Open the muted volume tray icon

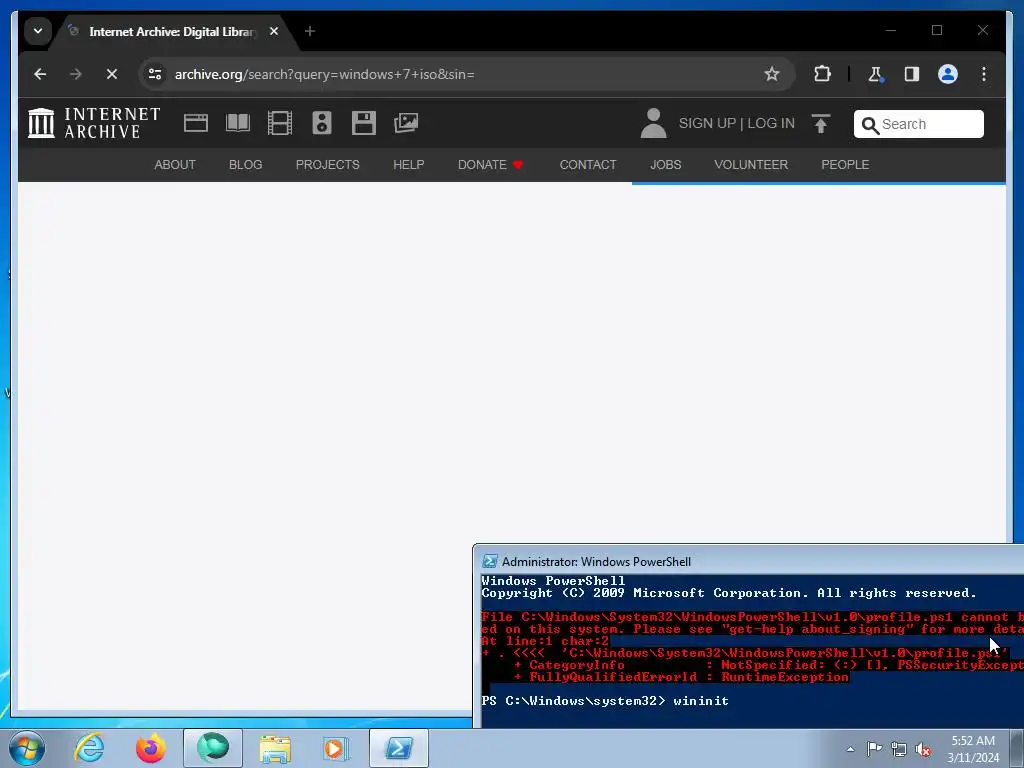(923, 749)
